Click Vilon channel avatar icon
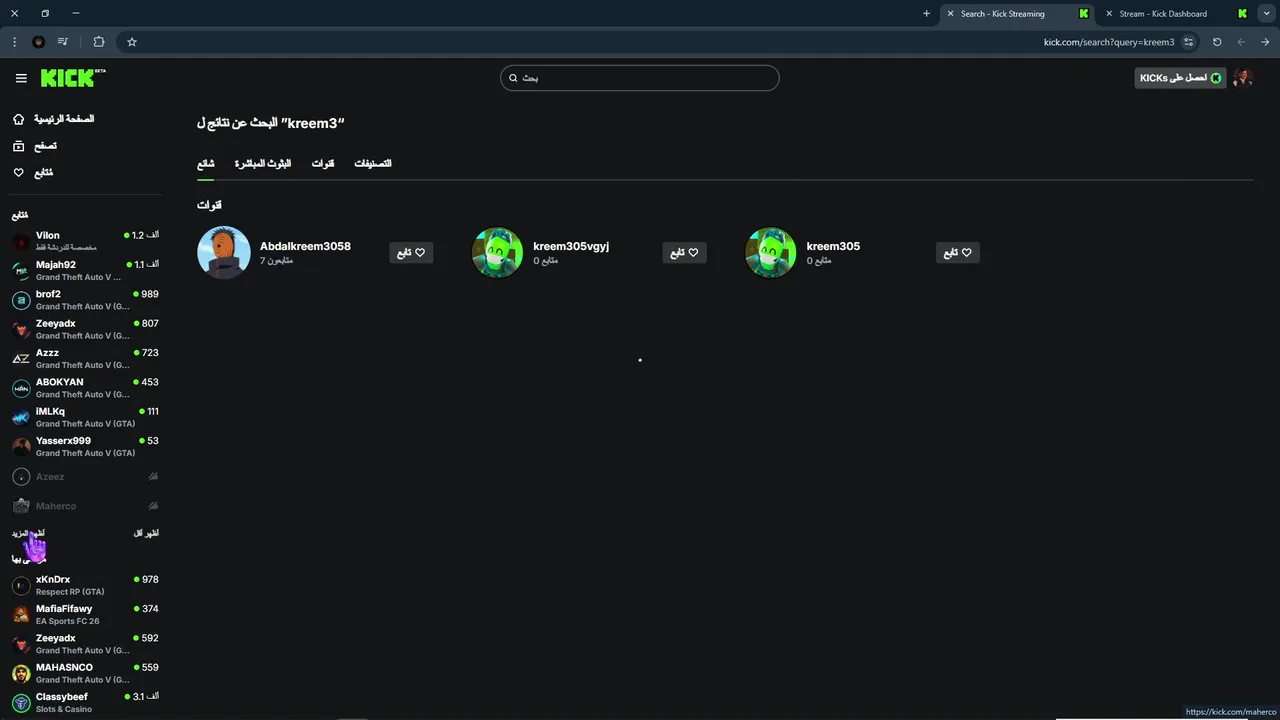Screen dimensions: 1280x720 [21, 242]
